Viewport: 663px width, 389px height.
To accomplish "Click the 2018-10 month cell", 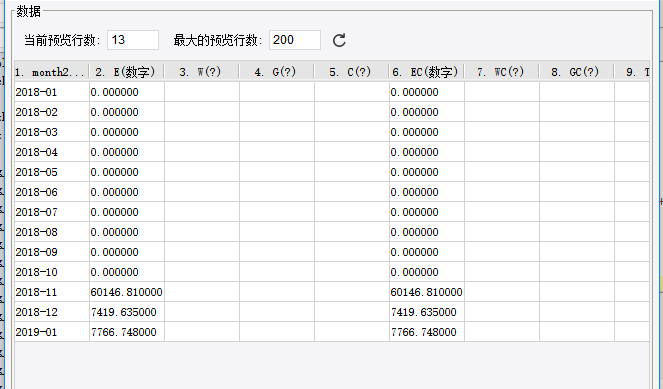I will (52, 272).
